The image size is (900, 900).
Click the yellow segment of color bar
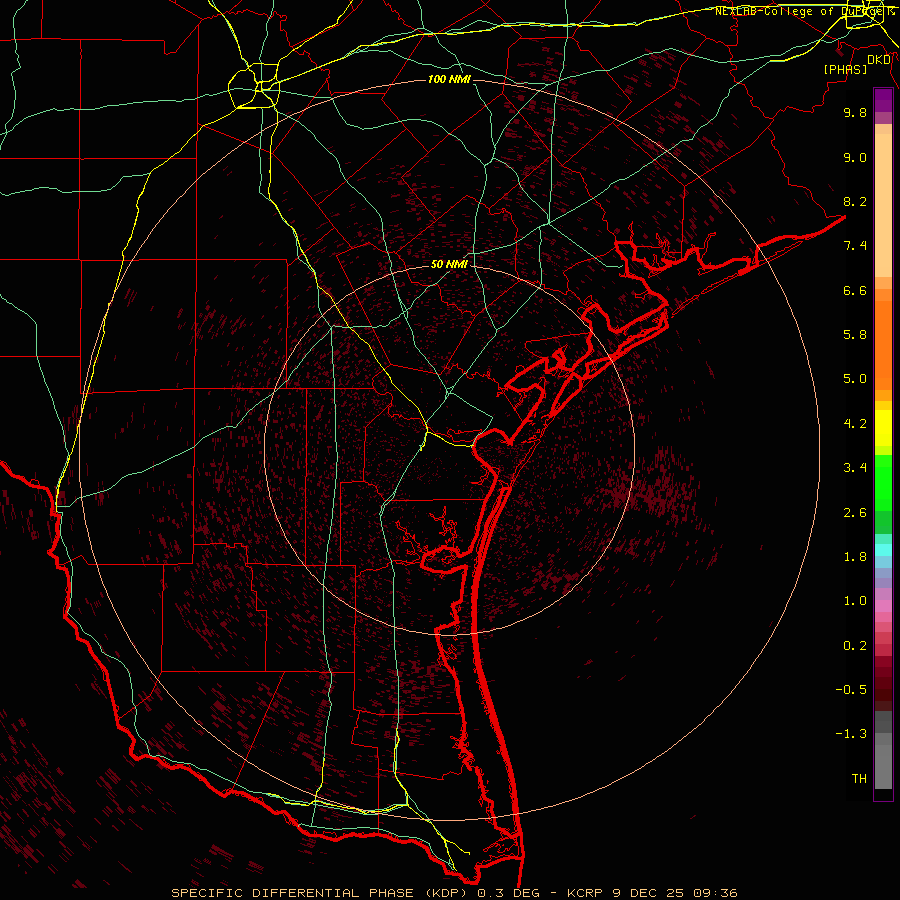883,428
